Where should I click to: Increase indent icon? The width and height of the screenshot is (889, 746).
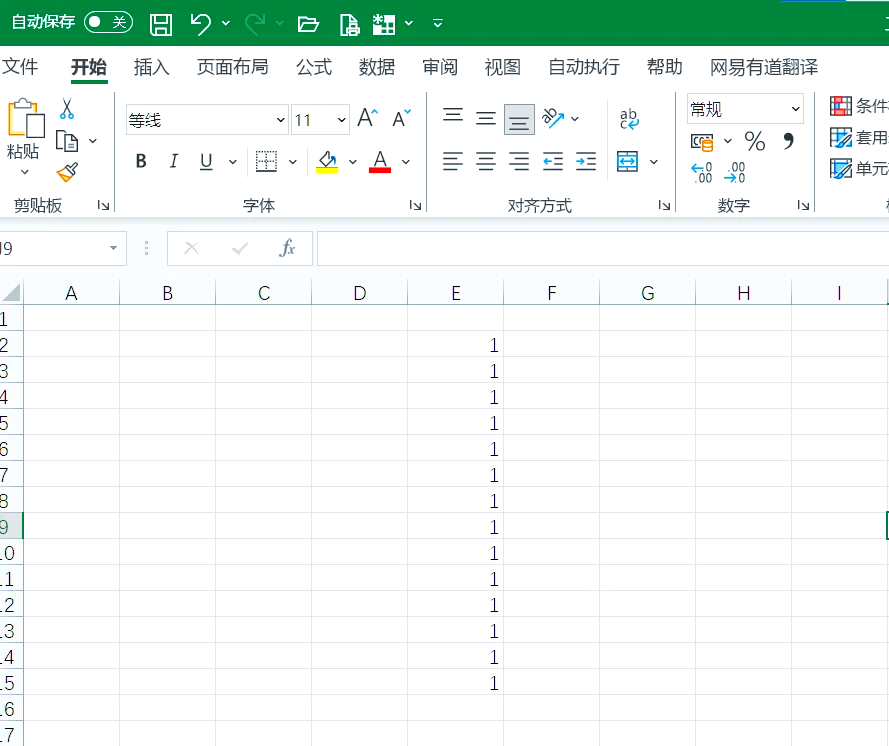tap(586, 162)
